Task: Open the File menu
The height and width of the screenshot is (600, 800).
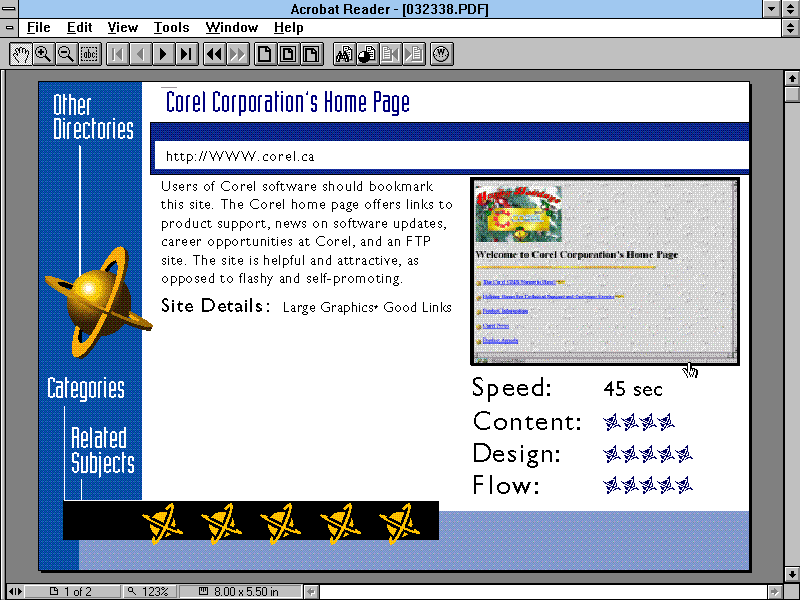Action: click(38, 28)
